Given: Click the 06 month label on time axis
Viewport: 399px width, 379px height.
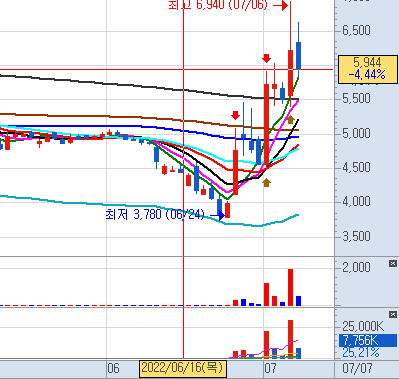Looking at the screenshot, I should [113, 368].
